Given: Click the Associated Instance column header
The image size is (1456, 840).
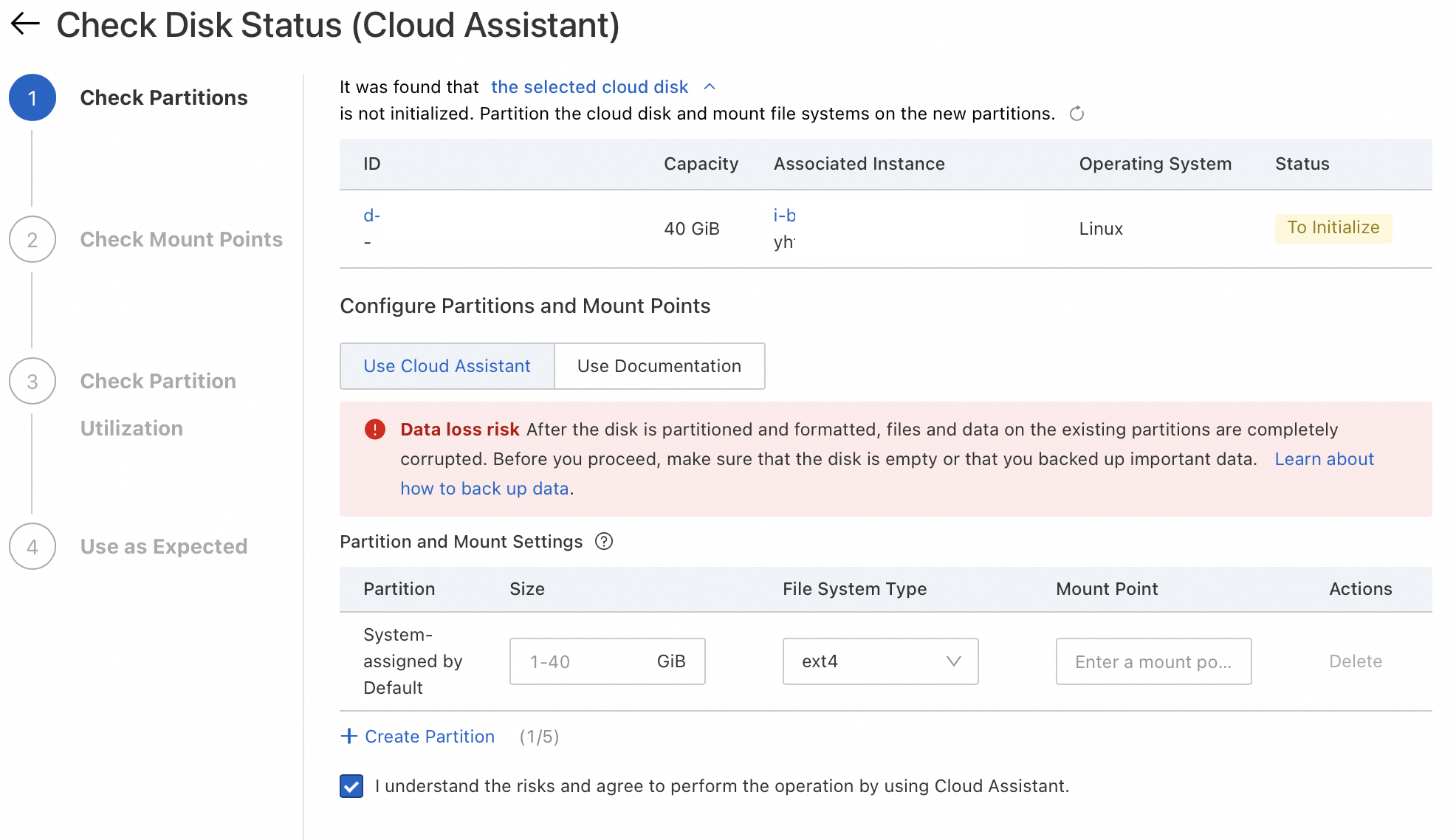Looking at the screenshot, I should [x=859, y=164].
